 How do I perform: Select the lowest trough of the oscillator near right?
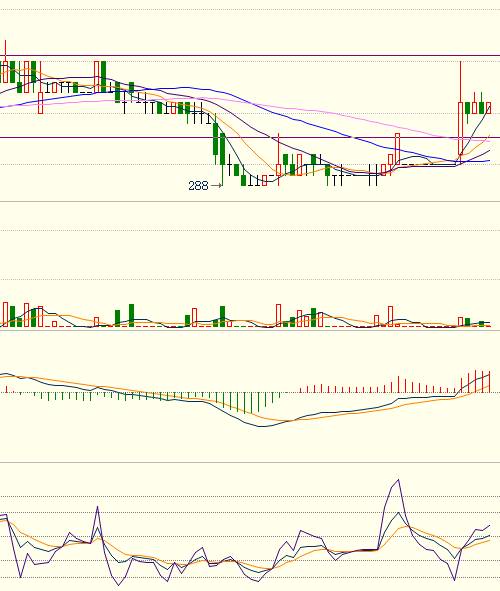pos(455,580)
